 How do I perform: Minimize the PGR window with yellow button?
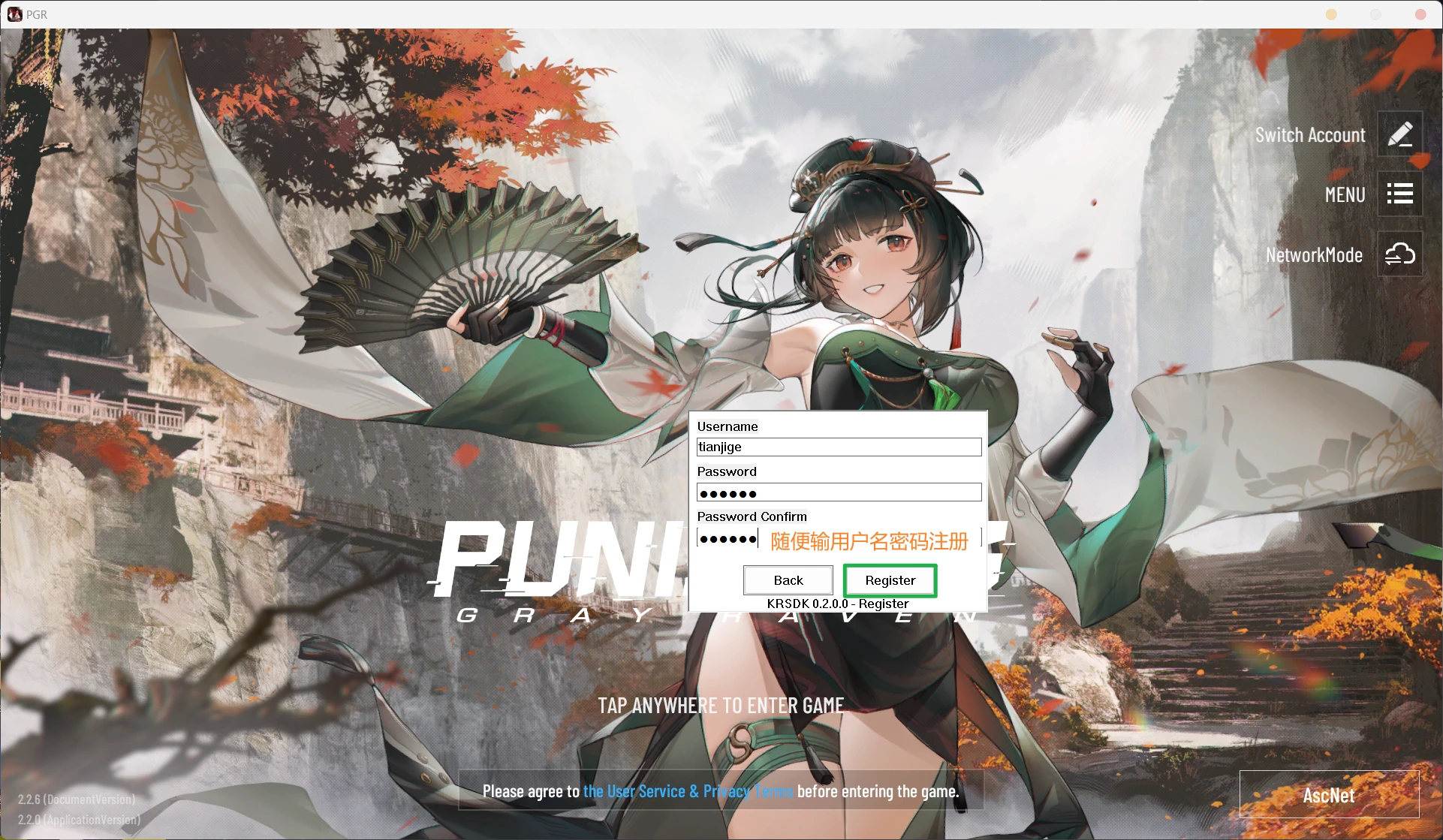point(1331,14)
